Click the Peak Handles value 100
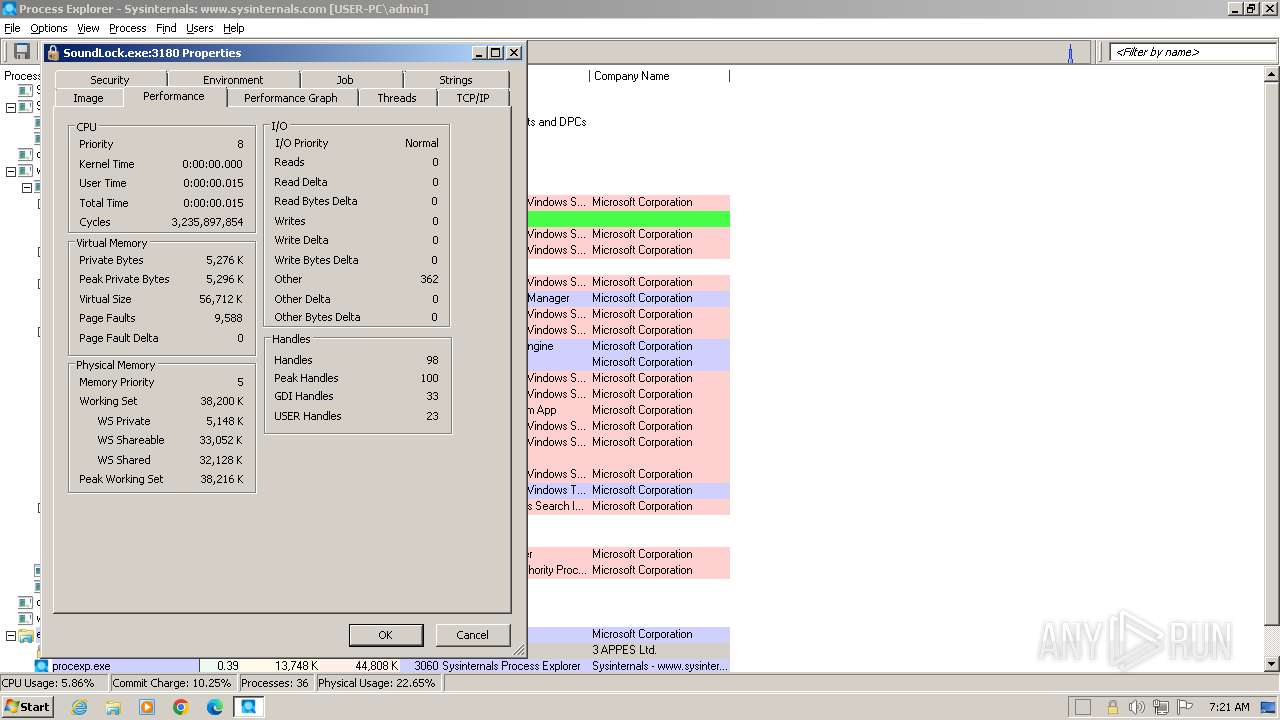Screen dimensions: 1280x720 [429, 378]
